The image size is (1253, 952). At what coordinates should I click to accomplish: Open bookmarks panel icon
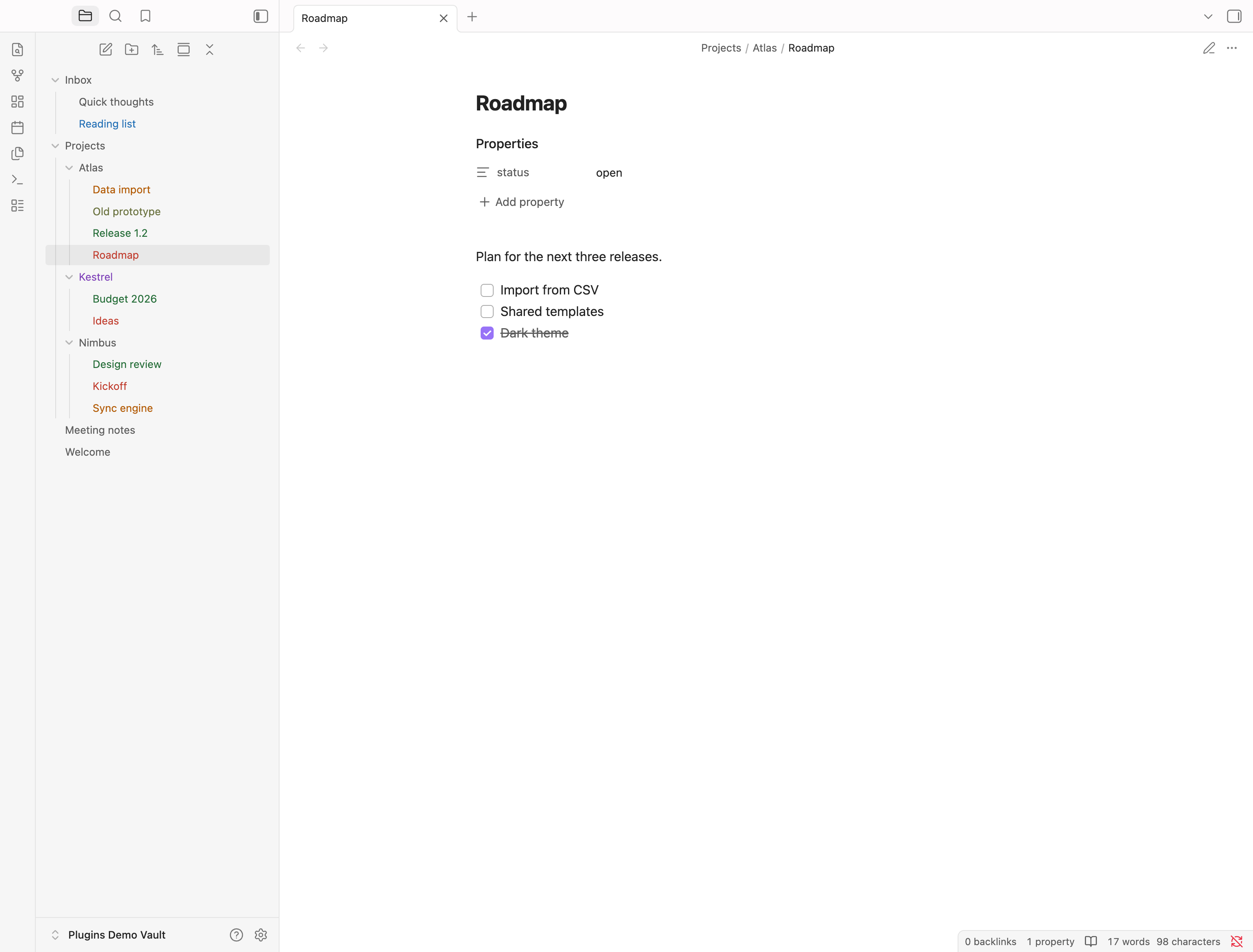point(145,16)
